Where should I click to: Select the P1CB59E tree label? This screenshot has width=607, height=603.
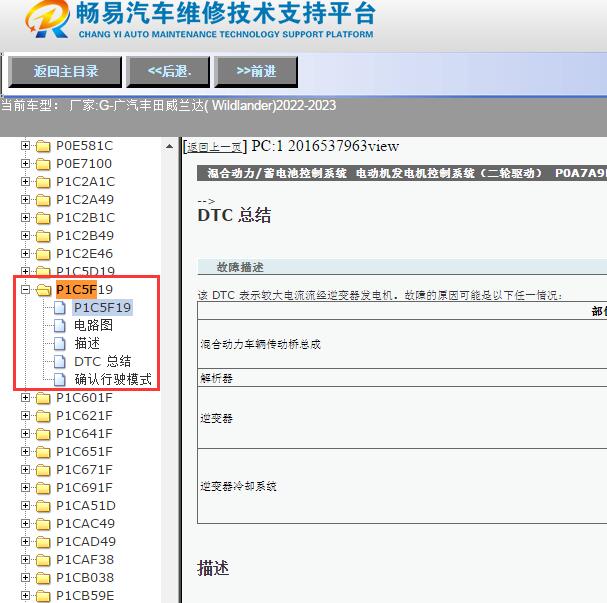[85, 596]
